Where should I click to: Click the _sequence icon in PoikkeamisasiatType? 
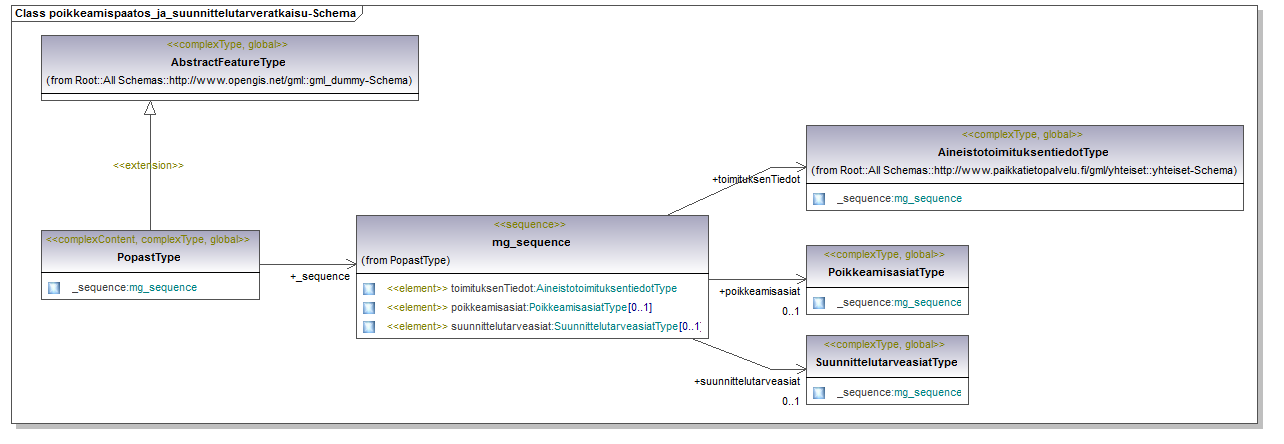(819, 302)
